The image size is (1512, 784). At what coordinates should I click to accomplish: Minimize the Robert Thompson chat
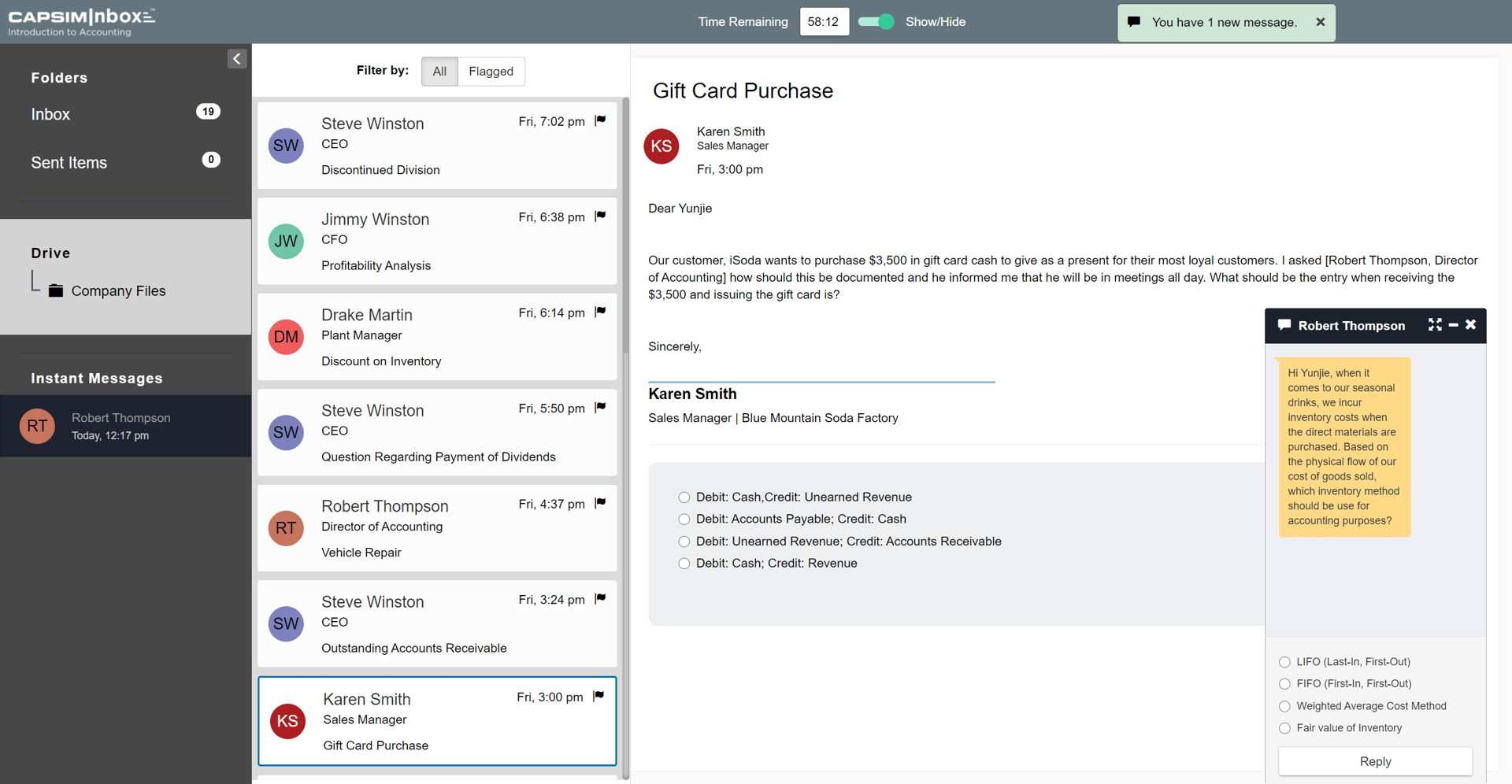1453,324
